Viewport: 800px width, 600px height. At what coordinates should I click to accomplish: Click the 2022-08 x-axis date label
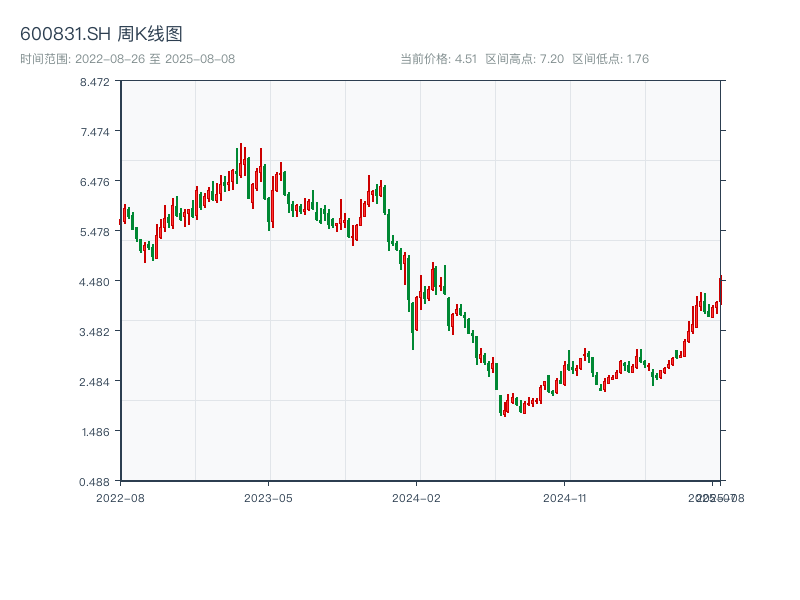pos(120,497)
